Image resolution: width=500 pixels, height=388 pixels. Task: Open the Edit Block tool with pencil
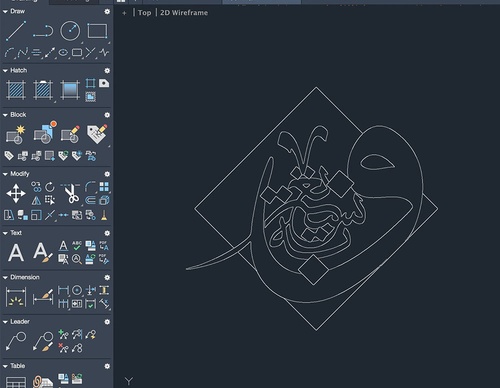point(70,135)
